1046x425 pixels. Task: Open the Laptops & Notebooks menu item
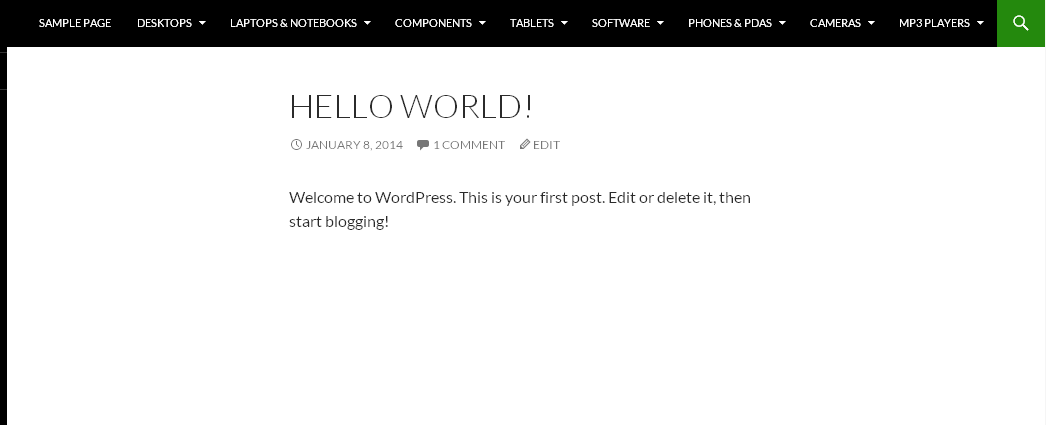(x=293, y=23)
